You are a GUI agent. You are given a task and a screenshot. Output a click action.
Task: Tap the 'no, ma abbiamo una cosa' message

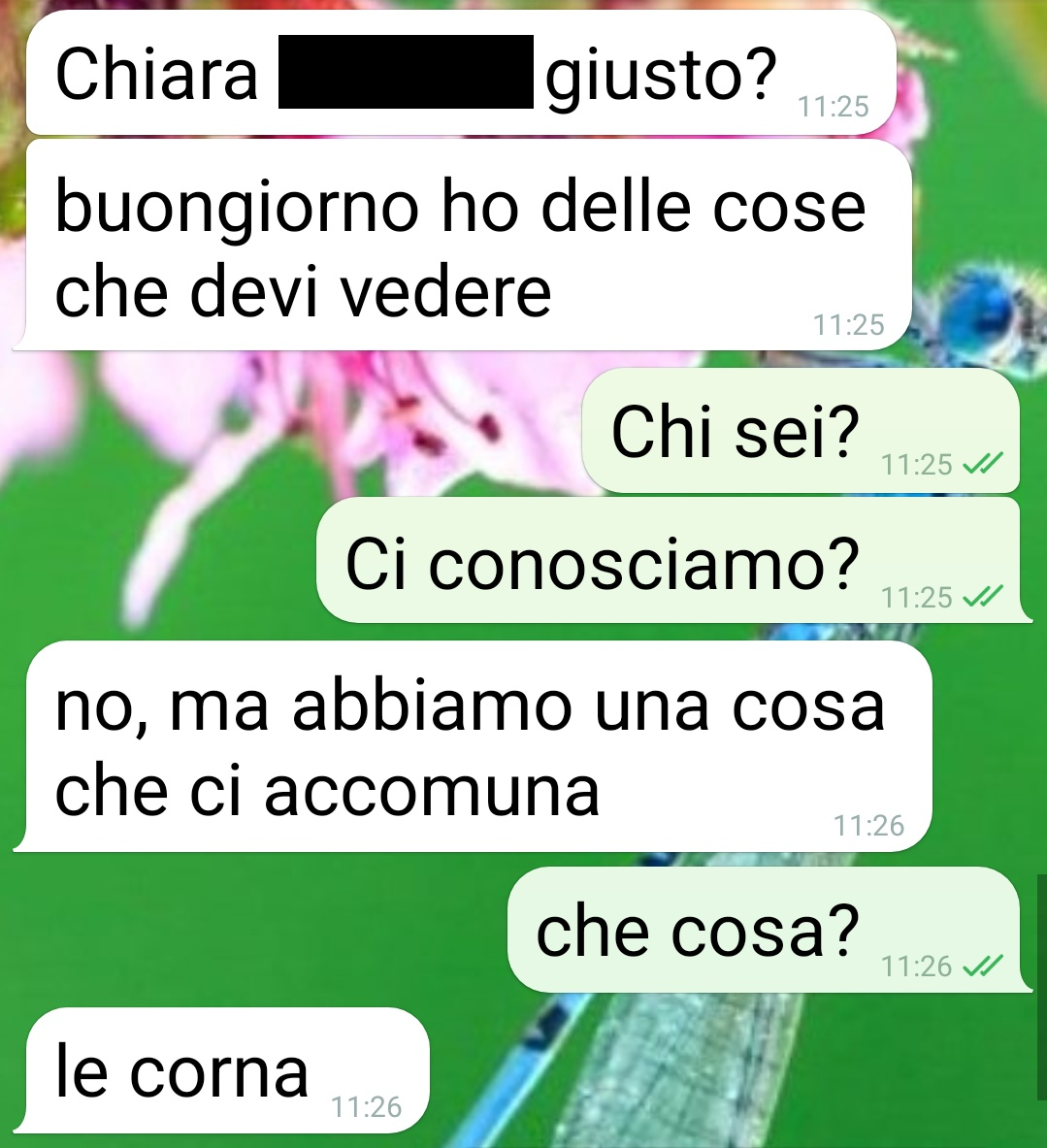click(x=473, y=747)
